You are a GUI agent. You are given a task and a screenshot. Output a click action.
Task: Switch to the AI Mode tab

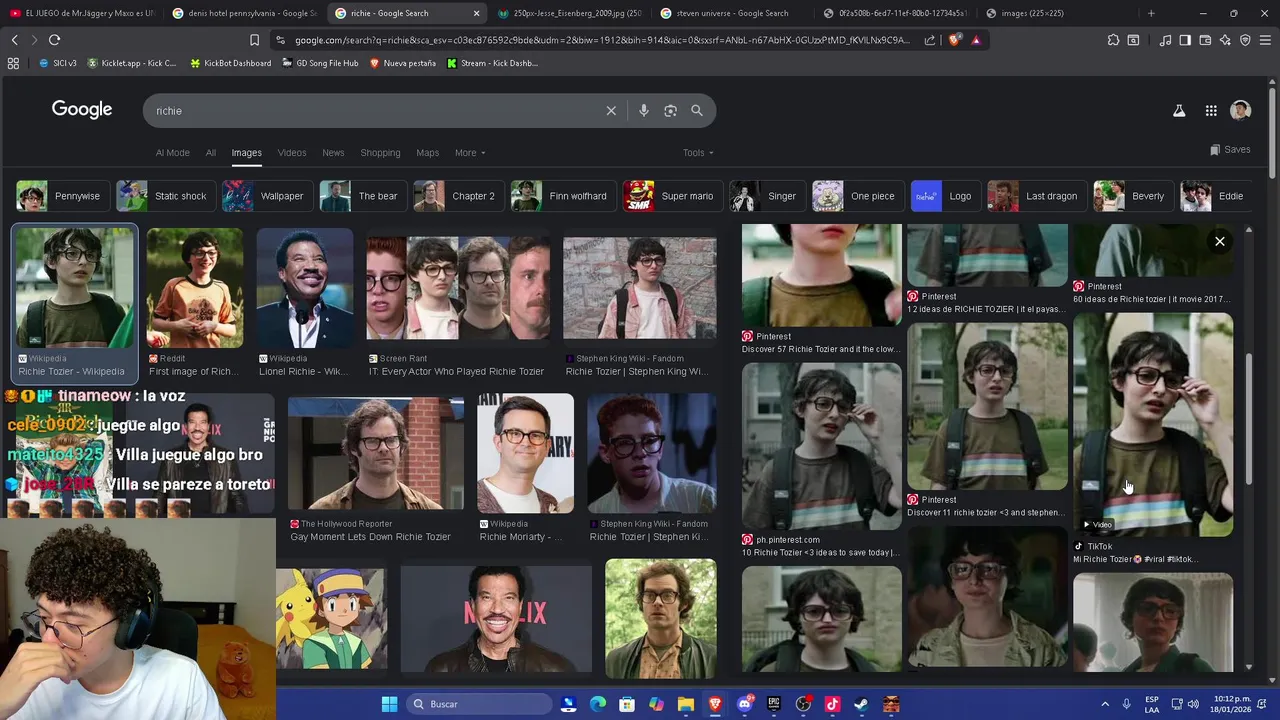(x=172, y=153)
